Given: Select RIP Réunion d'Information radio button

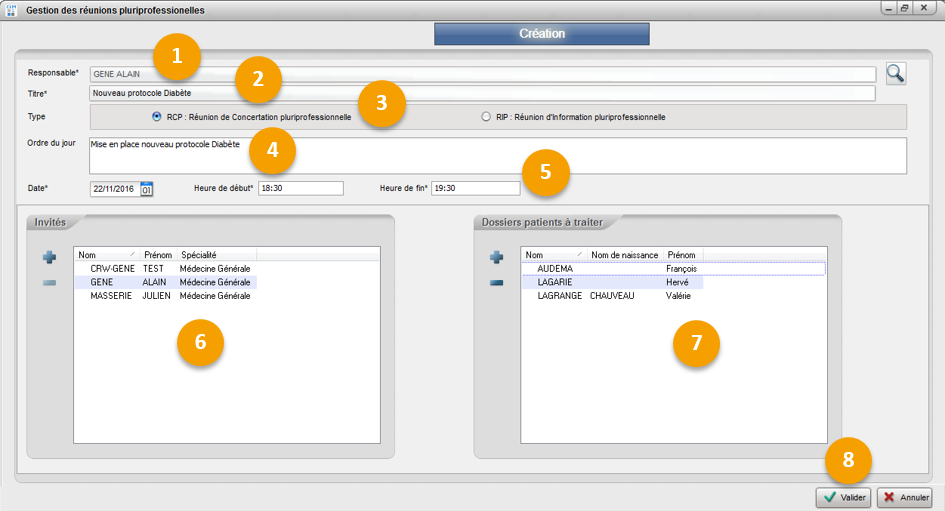Looking at the screenshot, I should click(486, 117).
